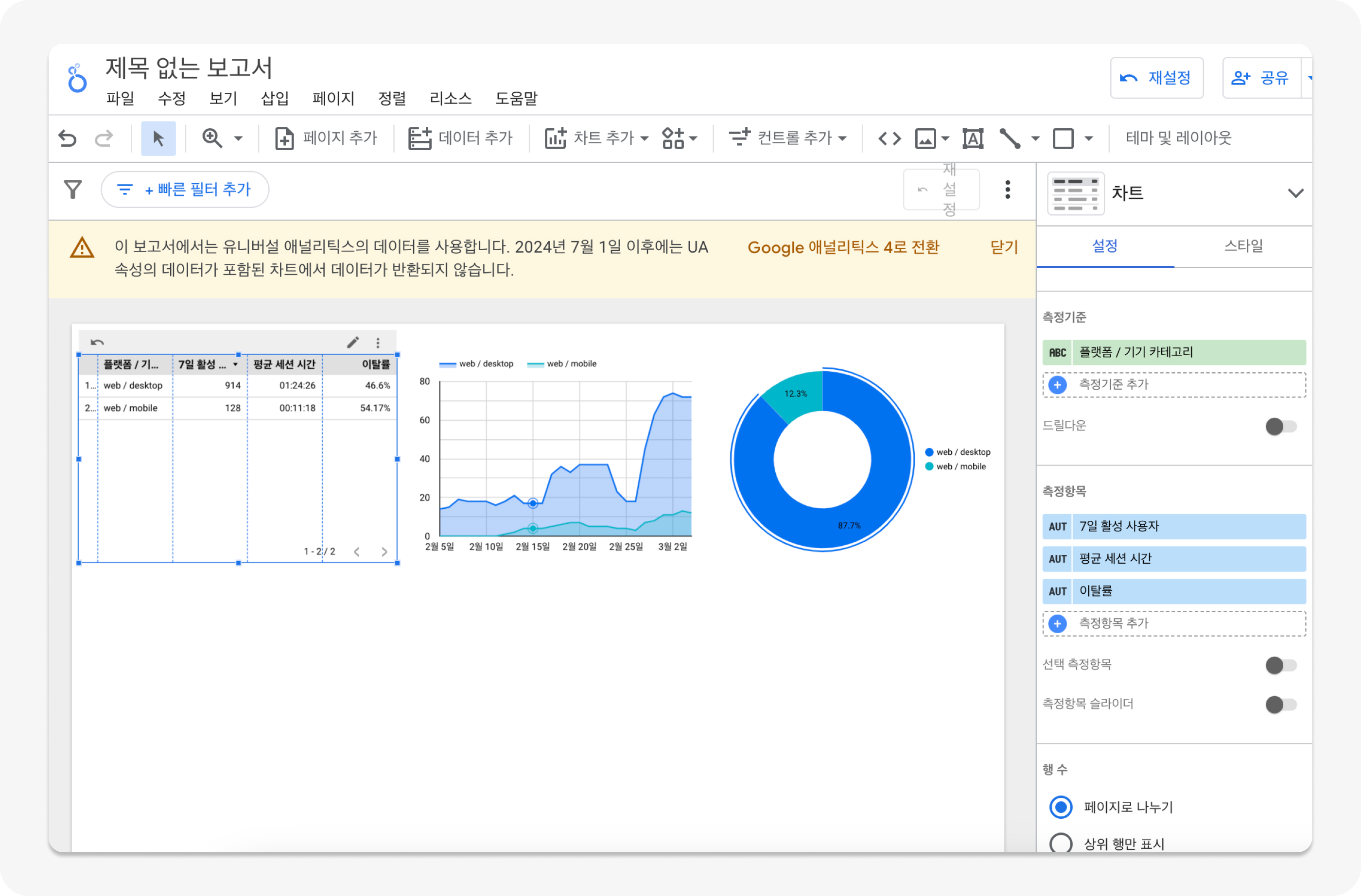The width and height of the screenshot is (1361, 896).
Task: Click the table's edit pencil icon
Action: (x=353, y=342)
